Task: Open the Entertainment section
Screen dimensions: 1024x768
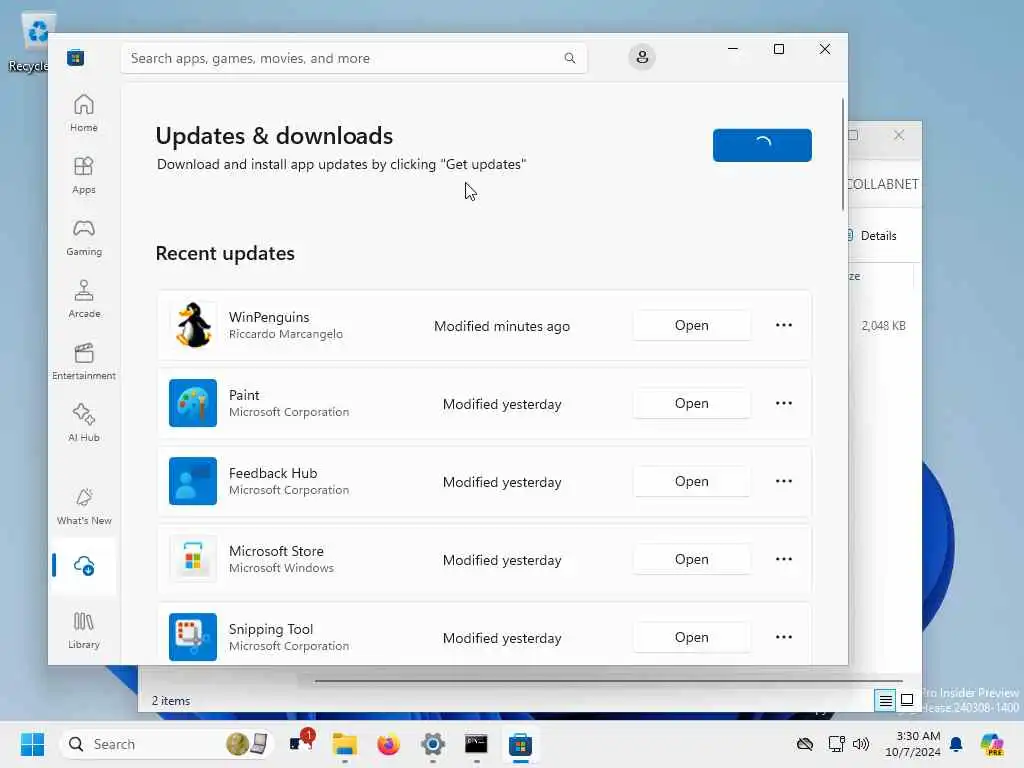Action: (x=84, y=361)
